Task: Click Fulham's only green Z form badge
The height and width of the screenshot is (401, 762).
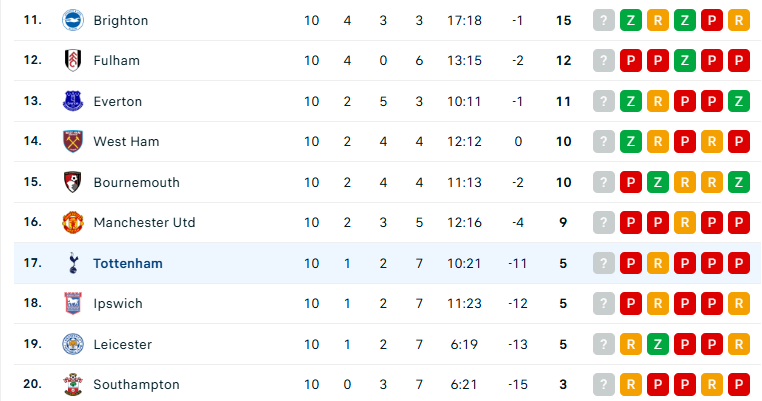Action: [685, 61]
